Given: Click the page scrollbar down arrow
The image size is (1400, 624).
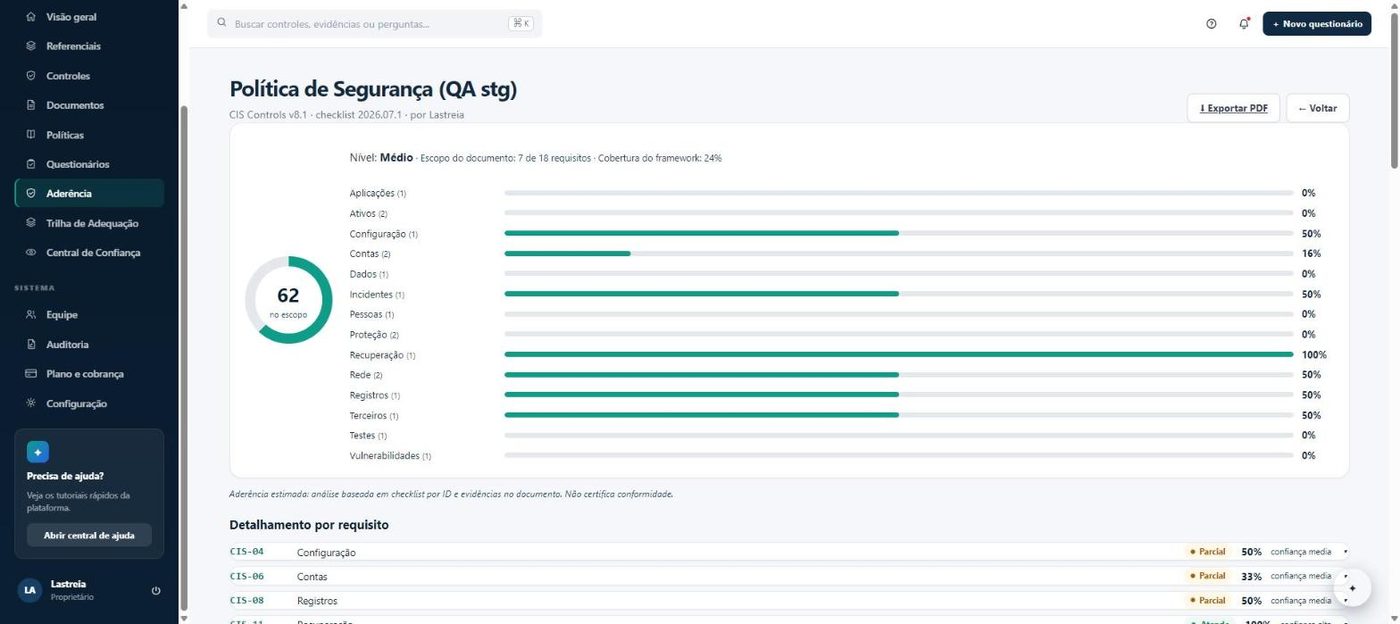Looking at the screenshot, I should pyautogui.click(x=1394, y=617).
